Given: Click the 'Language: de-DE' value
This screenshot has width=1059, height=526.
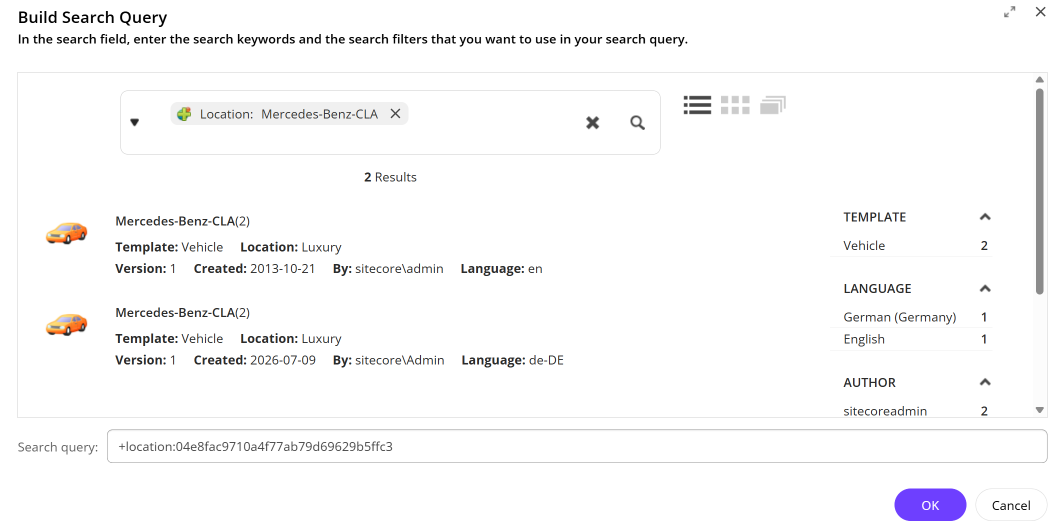Looking at the screenshot, I should pos(546,360).
